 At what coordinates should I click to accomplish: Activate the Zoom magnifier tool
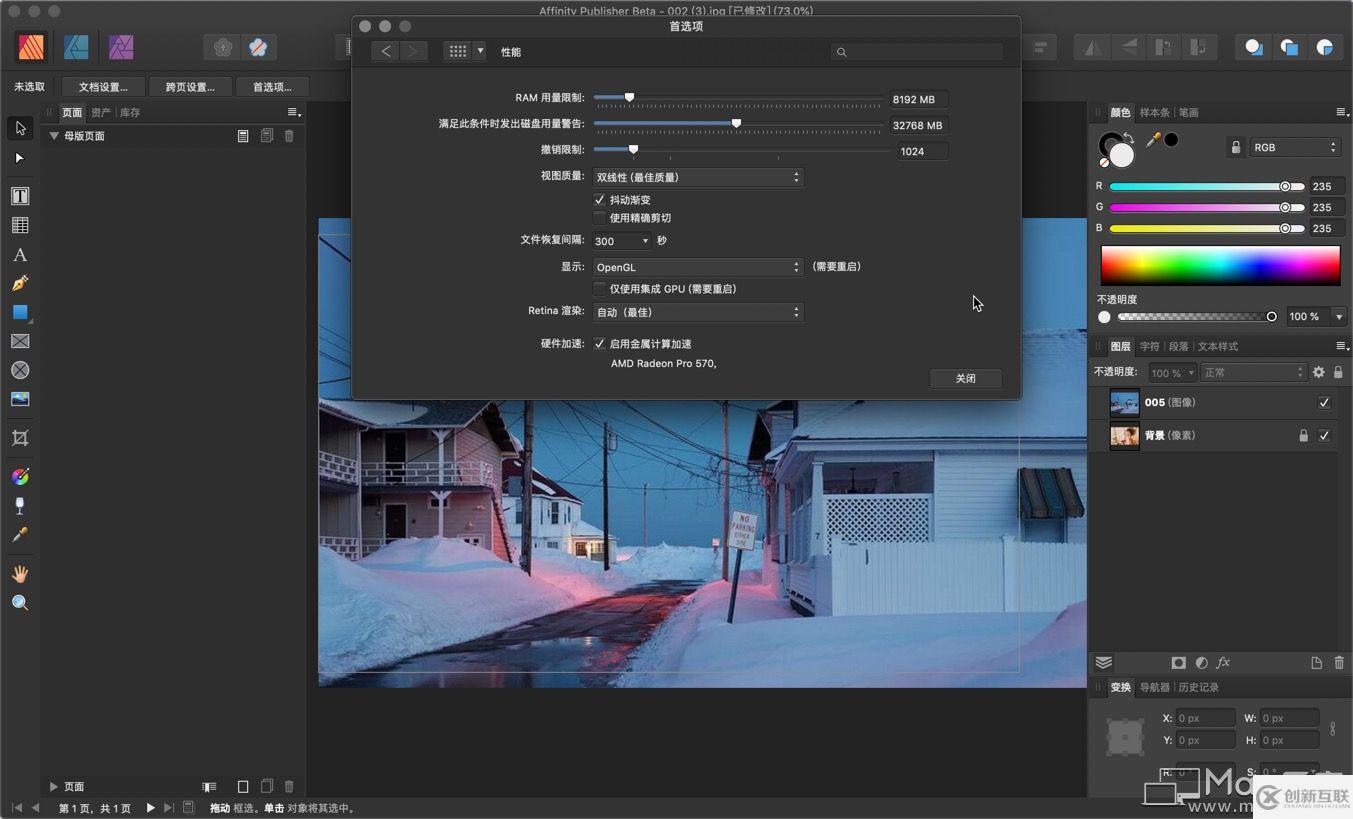[x=20, y=602]
